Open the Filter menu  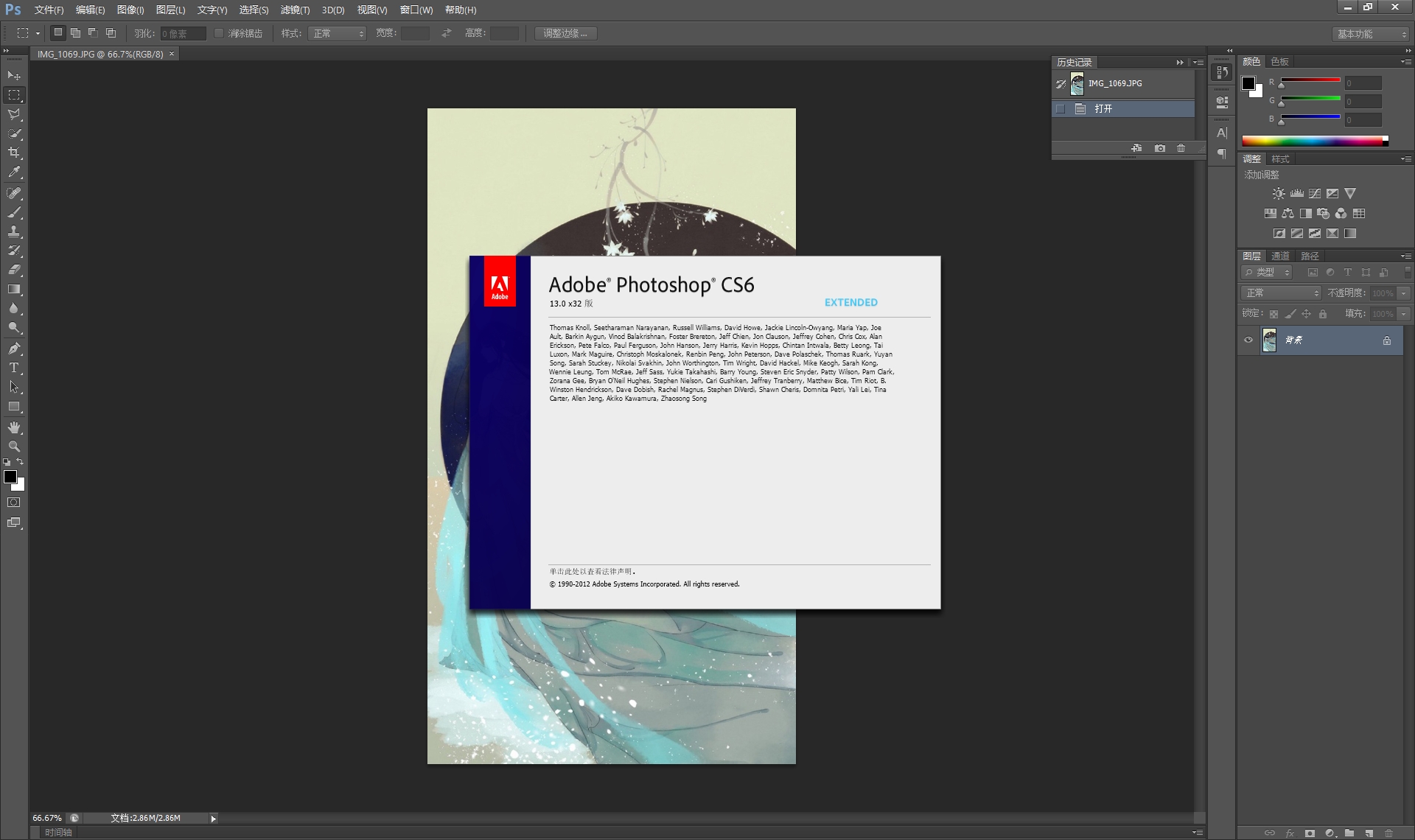(295, 10)
